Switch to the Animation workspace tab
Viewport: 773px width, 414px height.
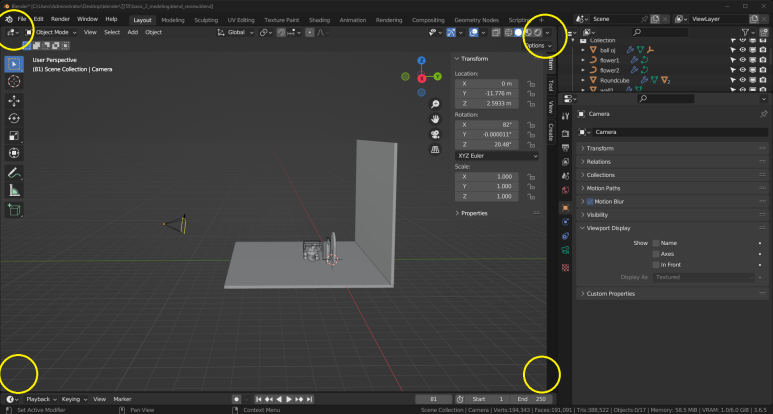tap(353, 20)
